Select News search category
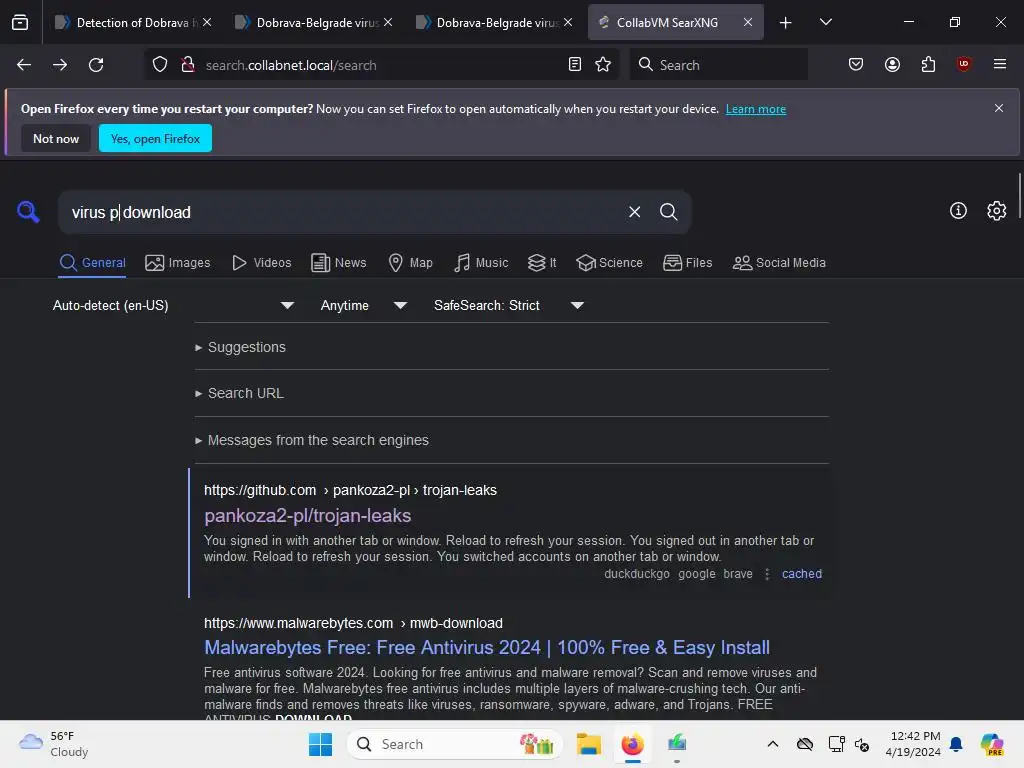 [x=338, y=263]
